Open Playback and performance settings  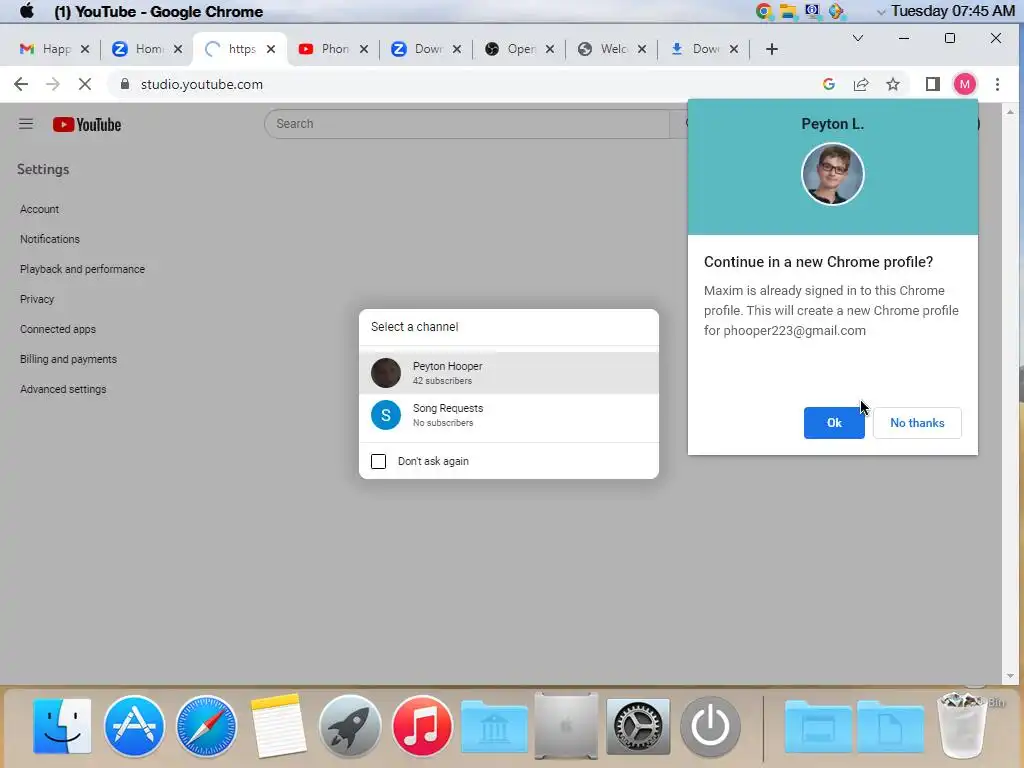(82, 269)
